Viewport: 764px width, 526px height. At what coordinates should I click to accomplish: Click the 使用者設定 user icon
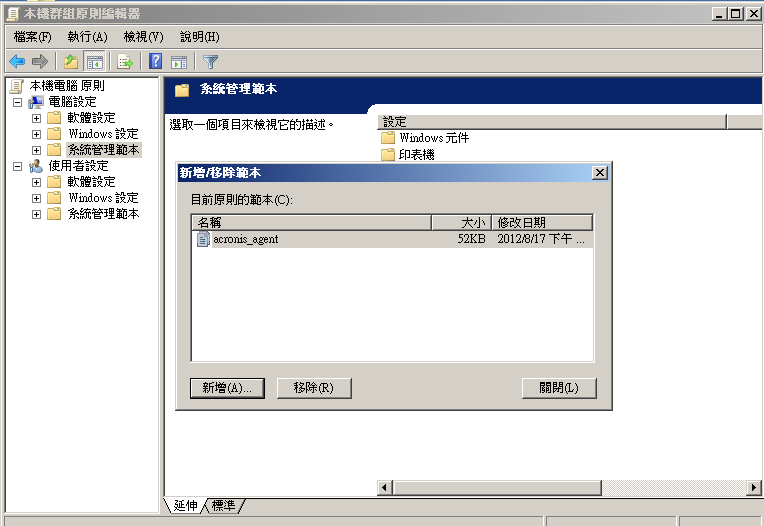point(36,166)
